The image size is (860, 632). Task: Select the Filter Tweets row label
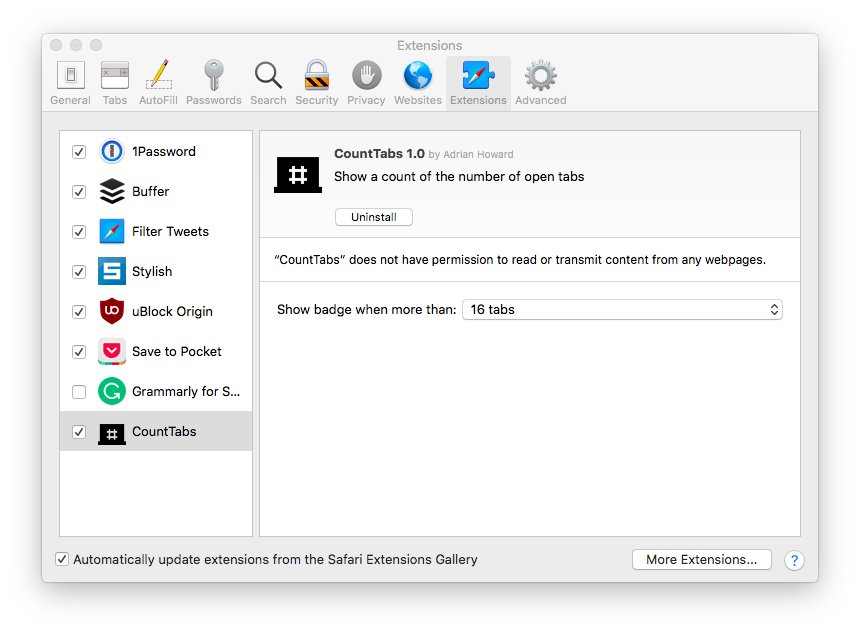click(171, 232)
